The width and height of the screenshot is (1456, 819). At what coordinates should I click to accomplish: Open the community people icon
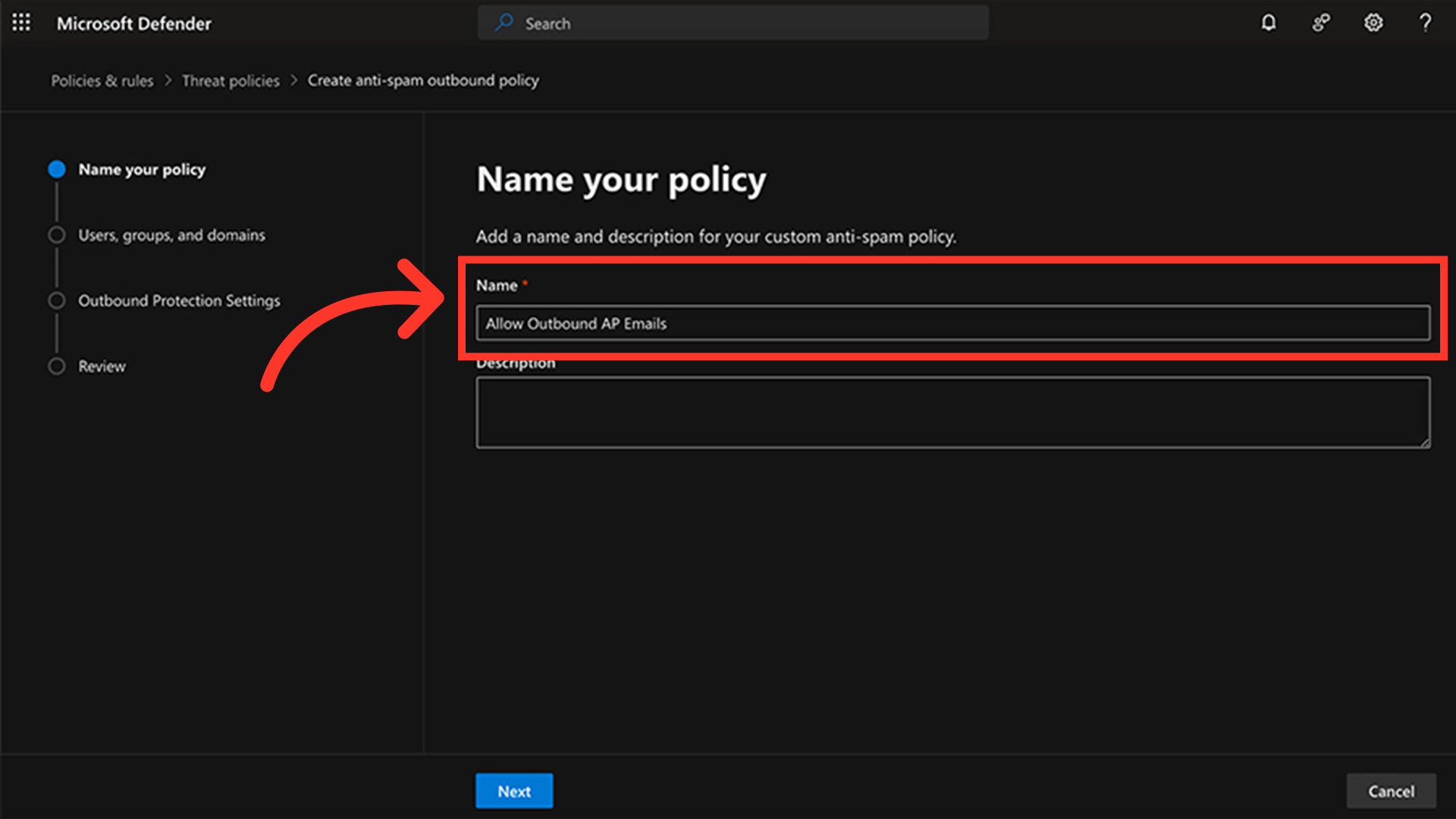click(1321, 23)
